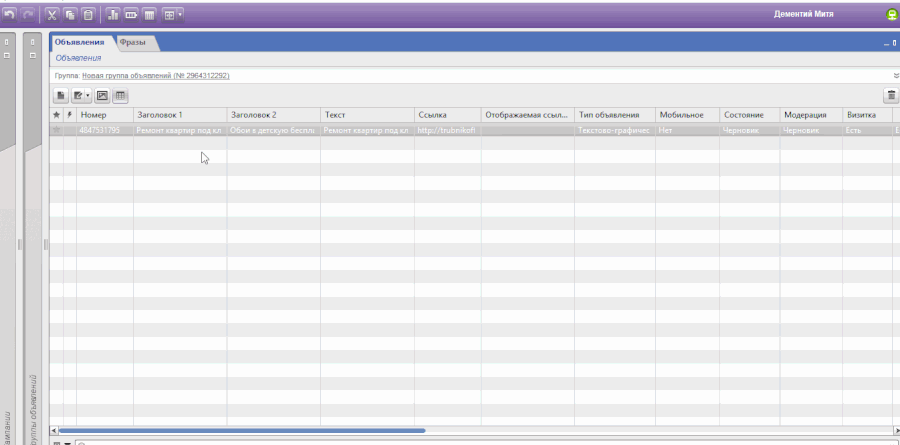Click the star column header
Viewport: 900px width, 445px height.
(56, 115)
